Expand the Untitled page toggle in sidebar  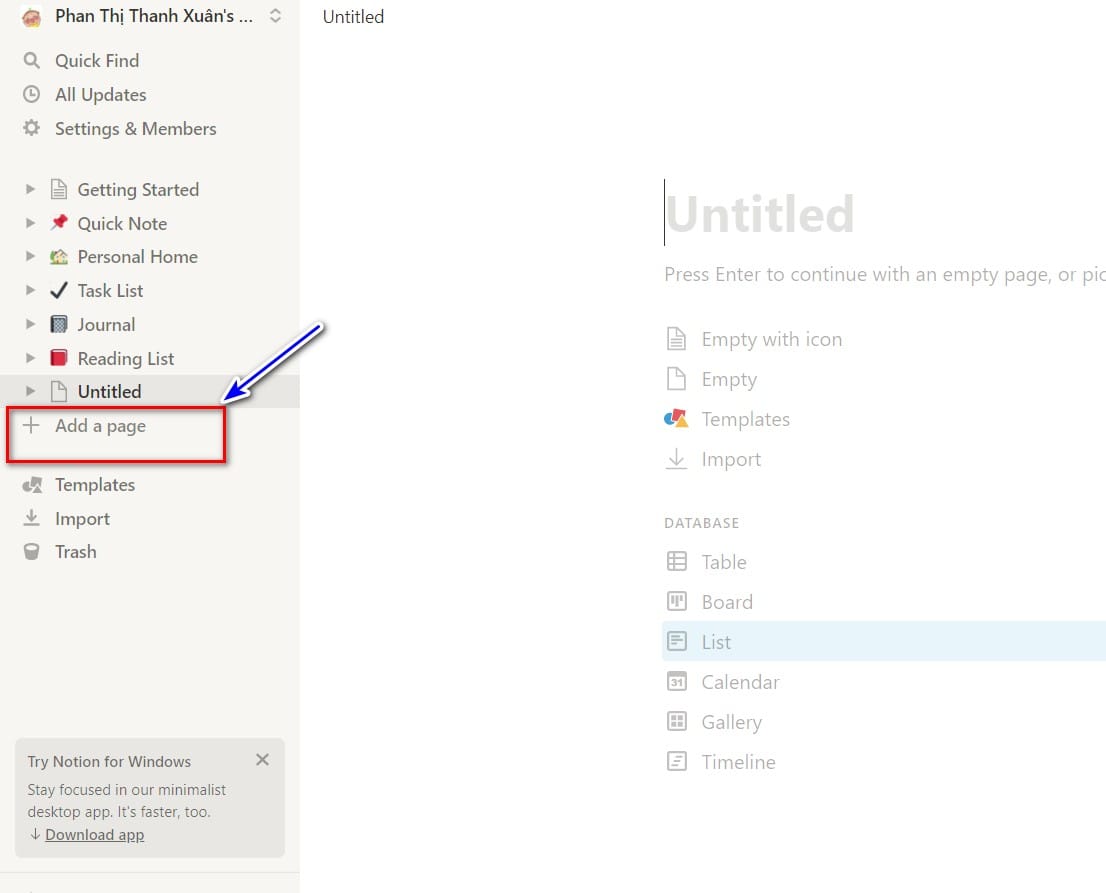(30, 391)
